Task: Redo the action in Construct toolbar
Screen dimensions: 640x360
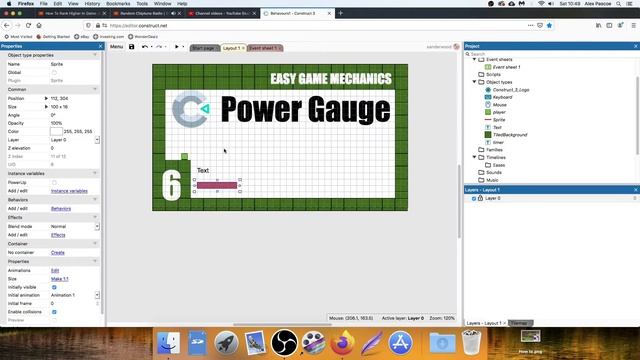Action: coord(159,47)
